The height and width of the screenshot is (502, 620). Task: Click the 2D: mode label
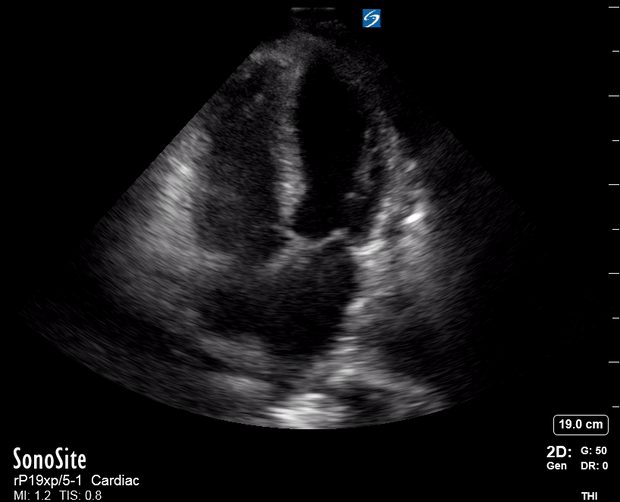tap(559, 451)
